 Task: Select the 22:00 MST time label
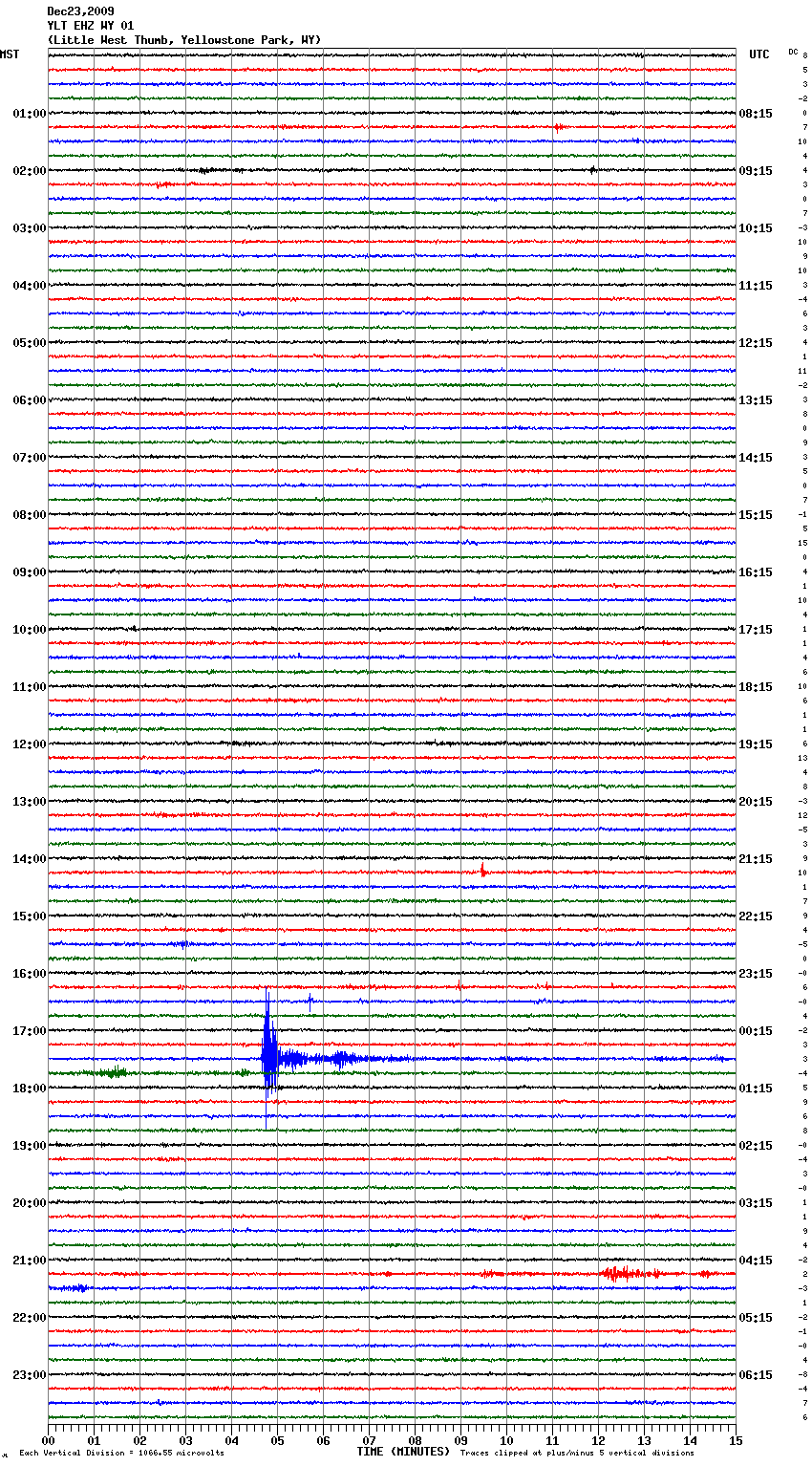(29, 1318)
